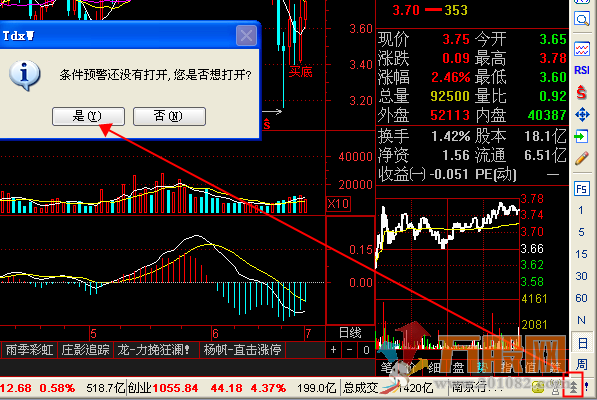This screenshot has height=400, width=597.
Task: Open the FS time-share chart icon
Action: coord(582,189)
